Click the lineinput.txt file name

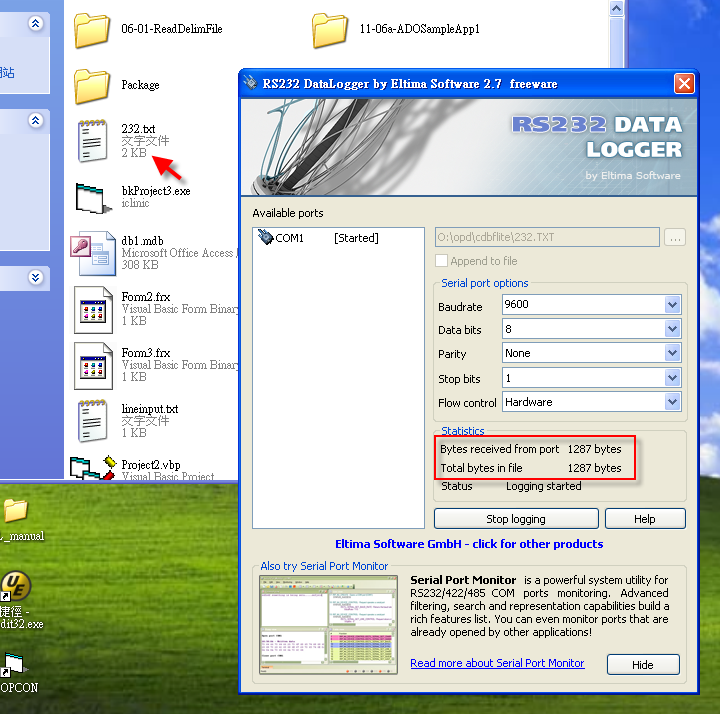(x=150, y=409)
